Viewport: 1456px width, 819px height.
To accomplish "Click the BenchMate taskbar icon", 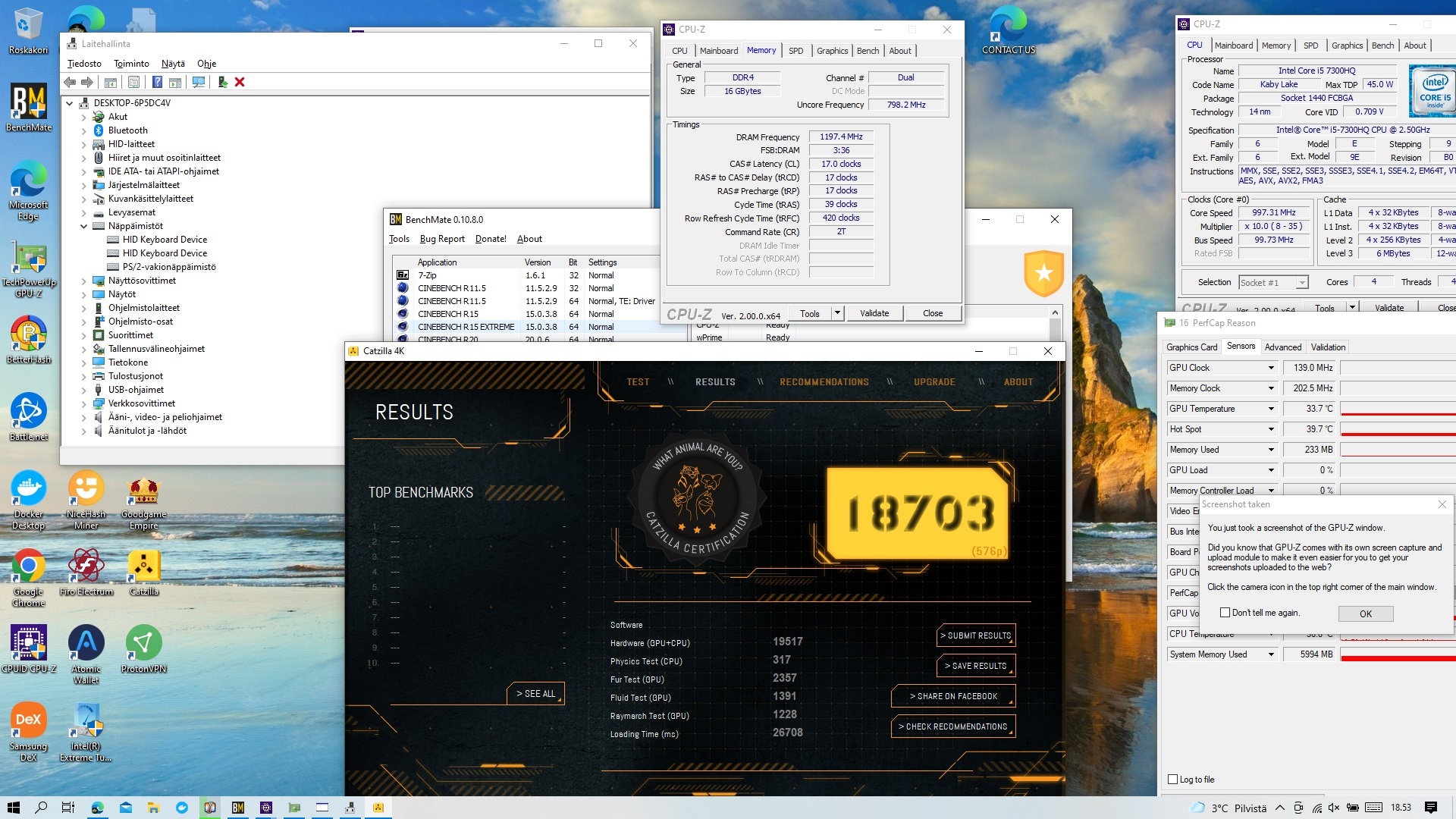I will click(x=238, y=808).
